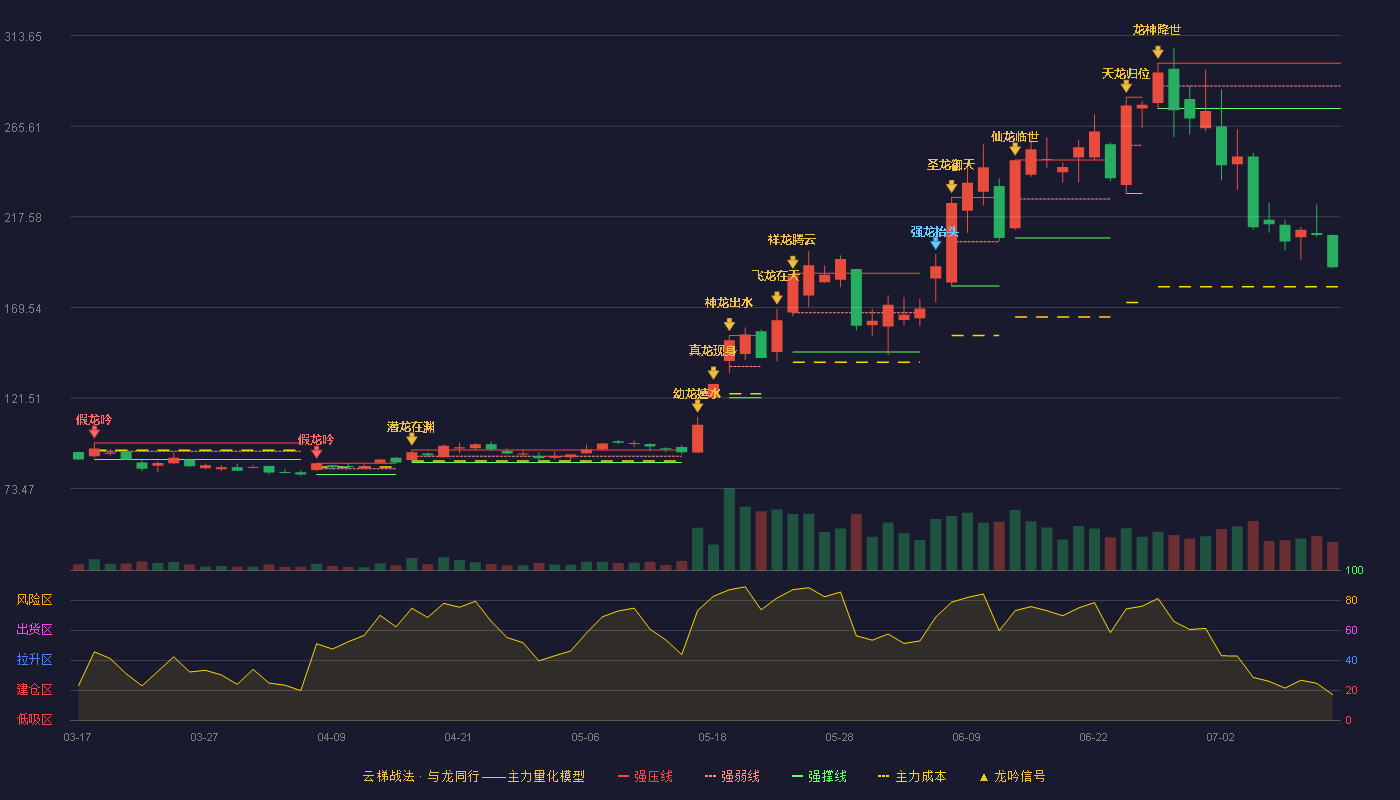Select the 217.58 price axis label
Image resolution: width=1400 pixels, height=800 pixels.
pyautogui.click(x=23, y=218)
